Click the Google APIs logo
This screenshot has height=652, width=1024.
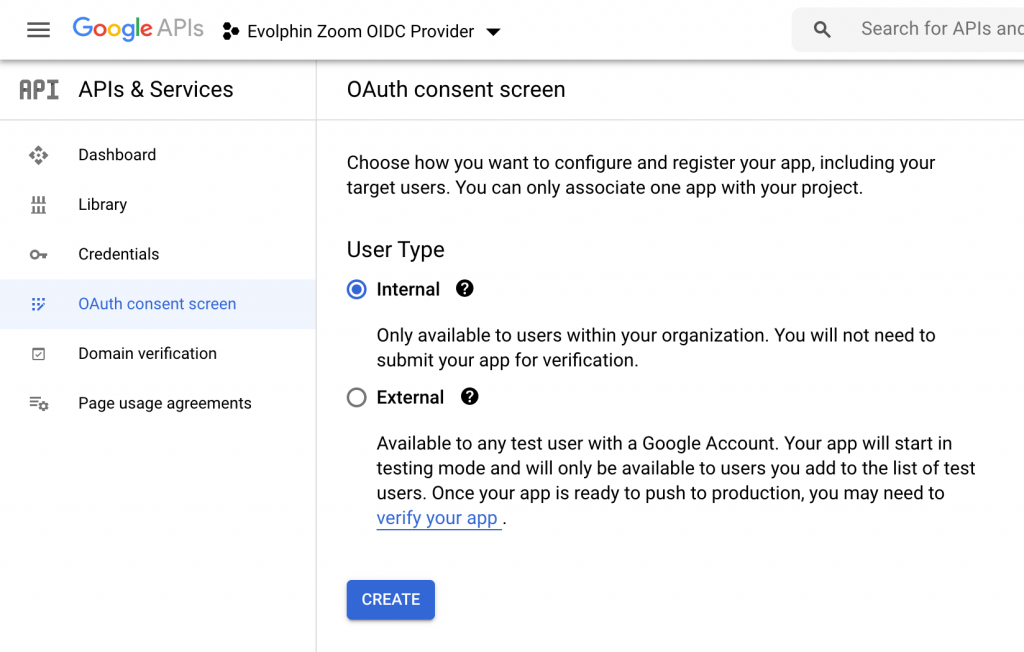[x=138, y=30]
